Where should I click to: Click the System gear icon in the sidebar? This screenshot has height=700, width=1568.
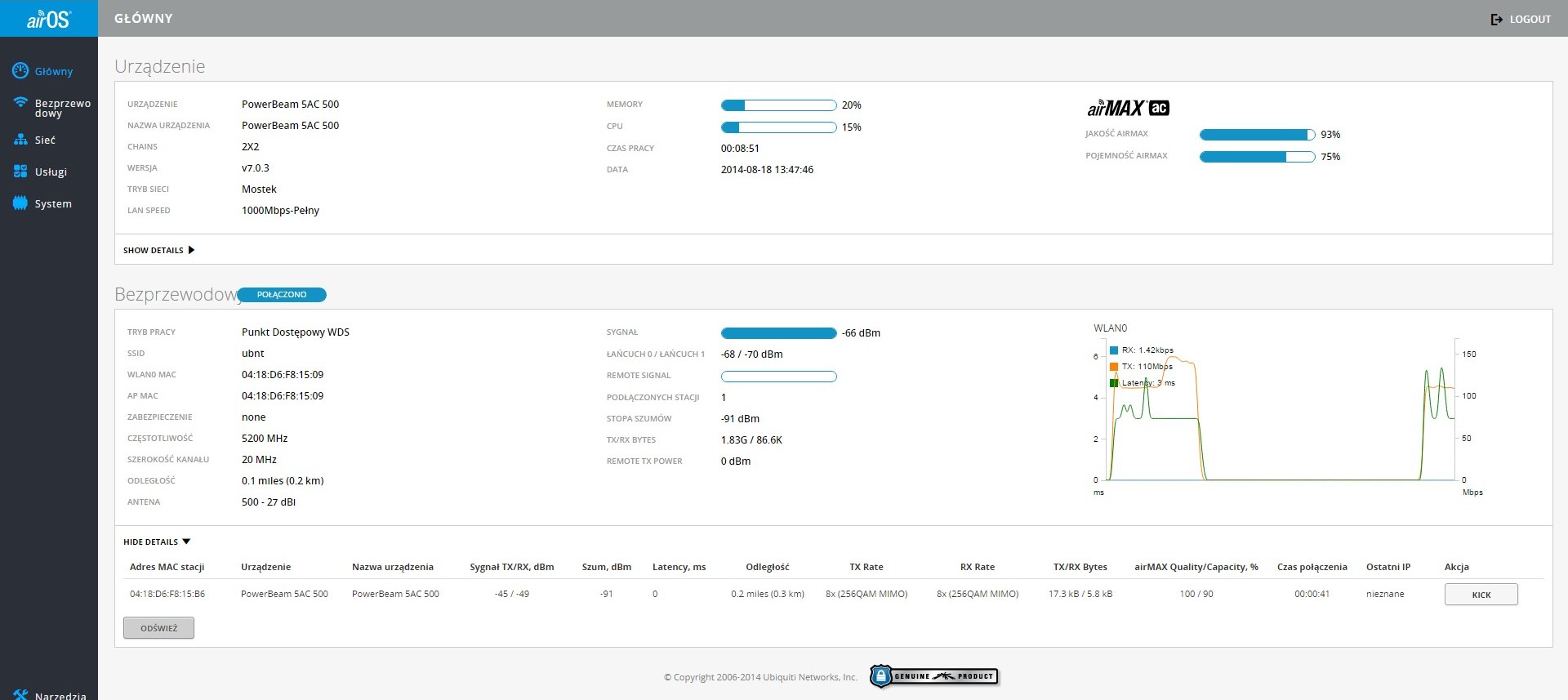(20, 203)
